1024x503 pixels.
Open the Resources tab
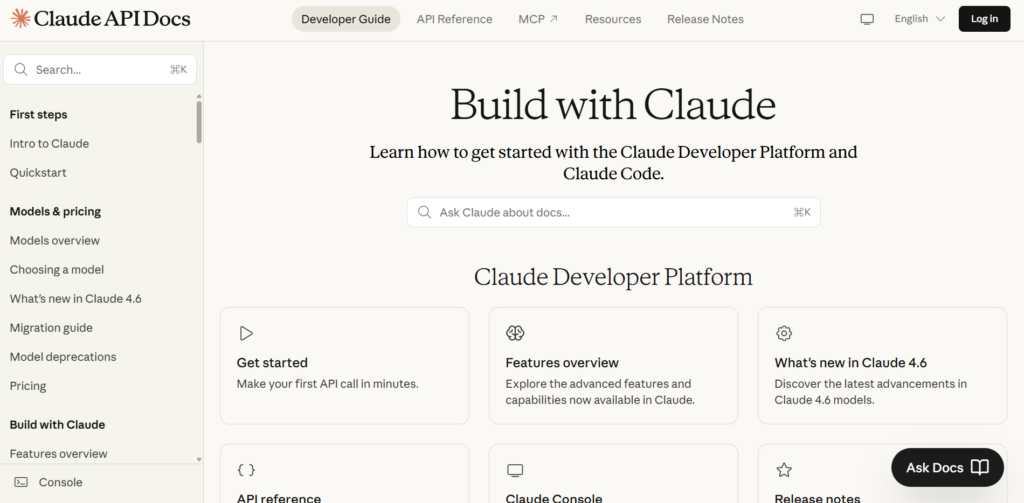click(x=613, y=19)
